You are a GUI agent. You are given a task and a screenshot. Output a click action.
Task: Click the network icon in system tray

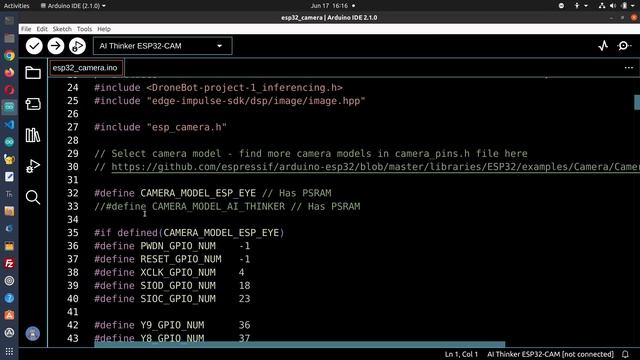602,6
